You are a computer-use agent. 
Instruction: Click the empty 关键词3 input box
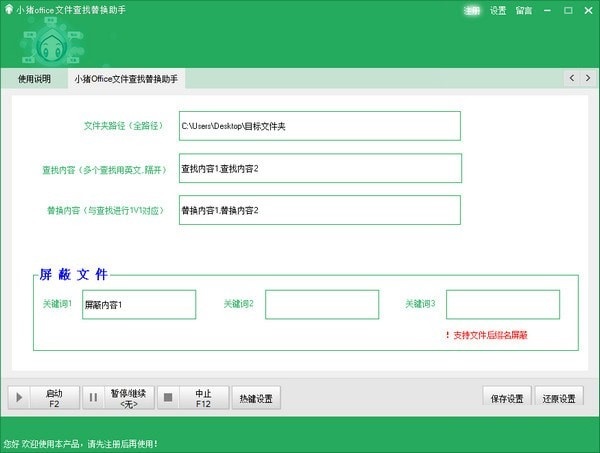pyautogui.click(x=502, y=304)
